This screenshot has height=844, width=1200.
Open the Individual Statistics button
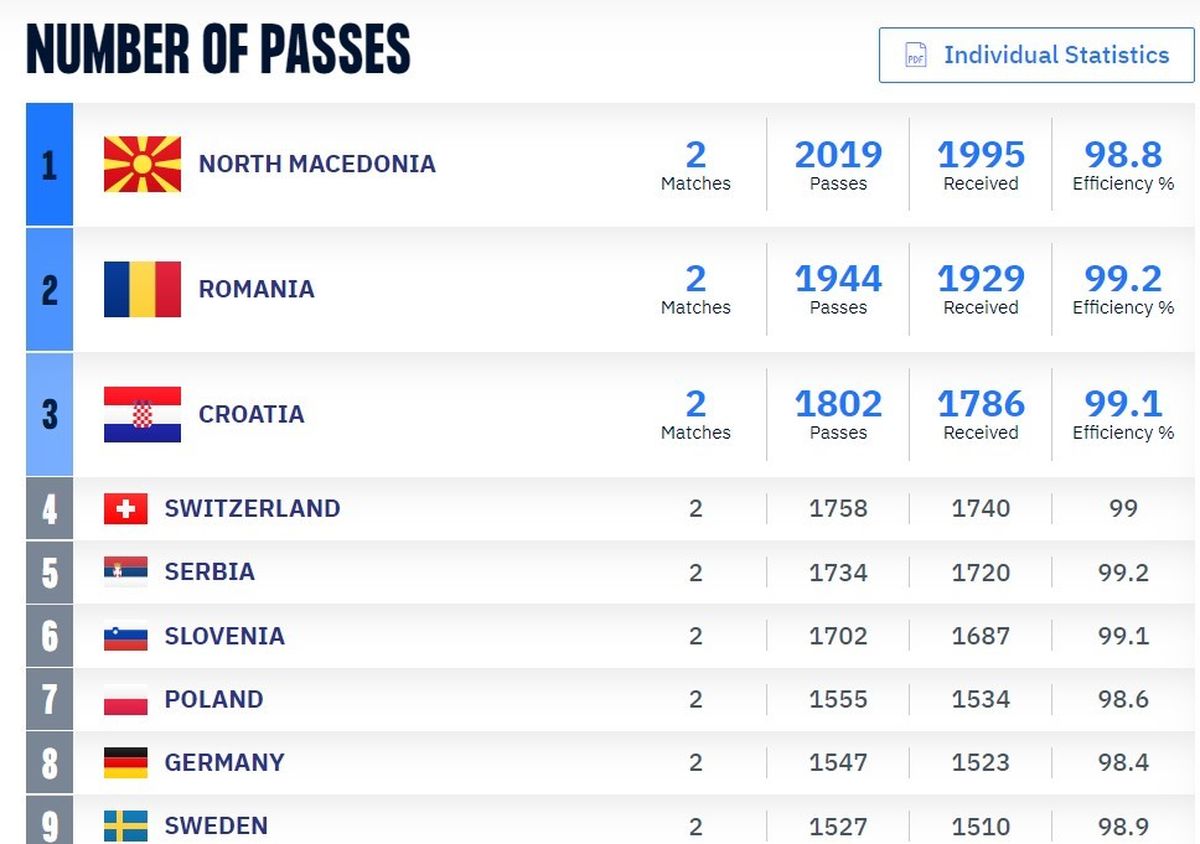pos(1037,55)
